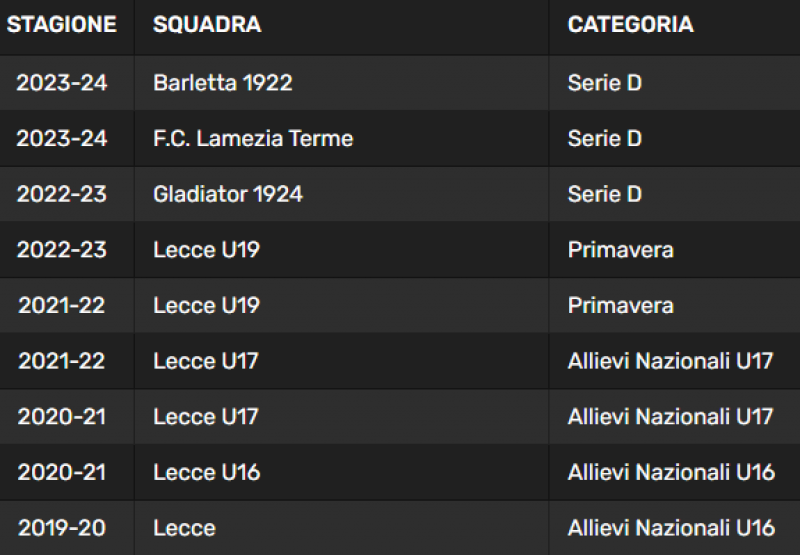Click Primavera category in 2021-22 row
The width and height of the screenshot is (800, 555).
621,305
